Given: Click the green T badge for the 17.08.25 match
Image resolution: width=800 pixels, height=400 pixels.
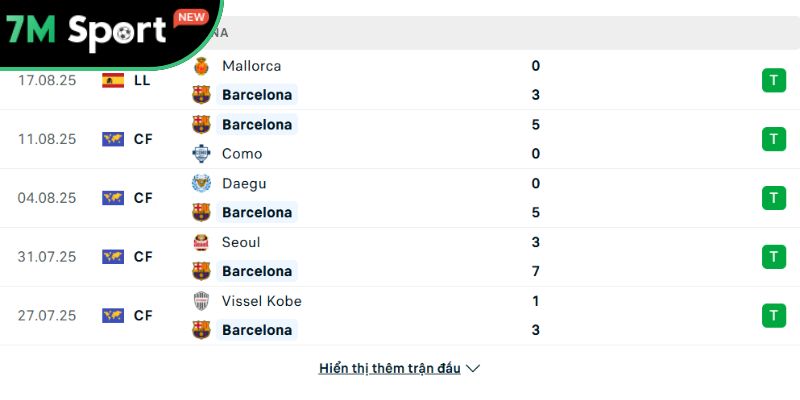Looking at the screenshot, I should point(773,81).
